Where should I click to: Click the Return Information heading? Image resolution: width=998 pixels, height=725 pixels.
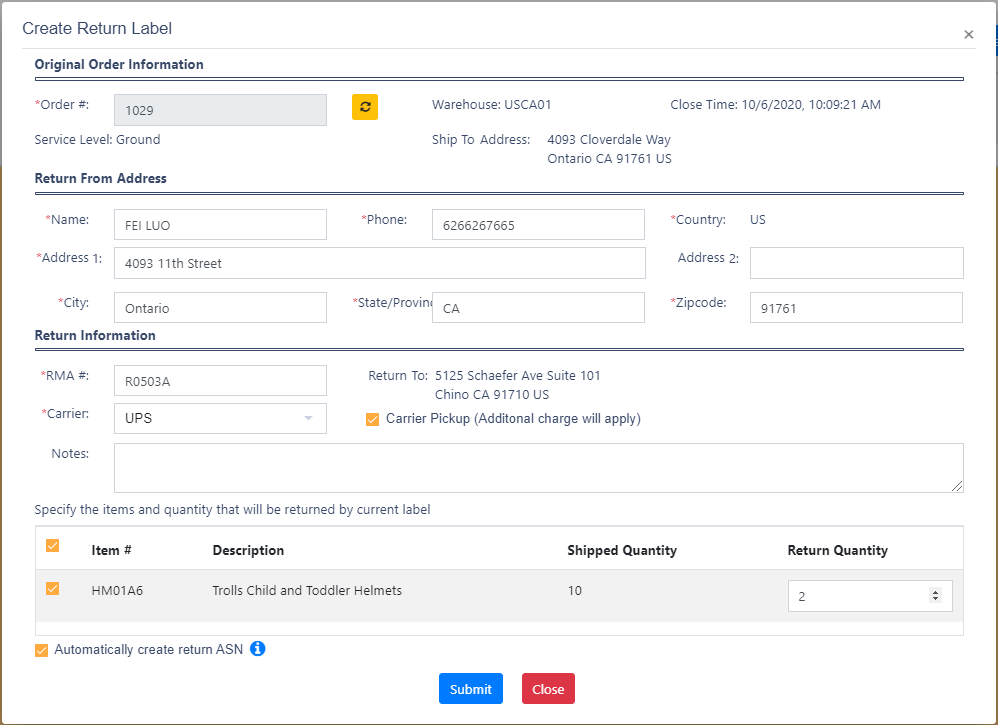point(95,335)
